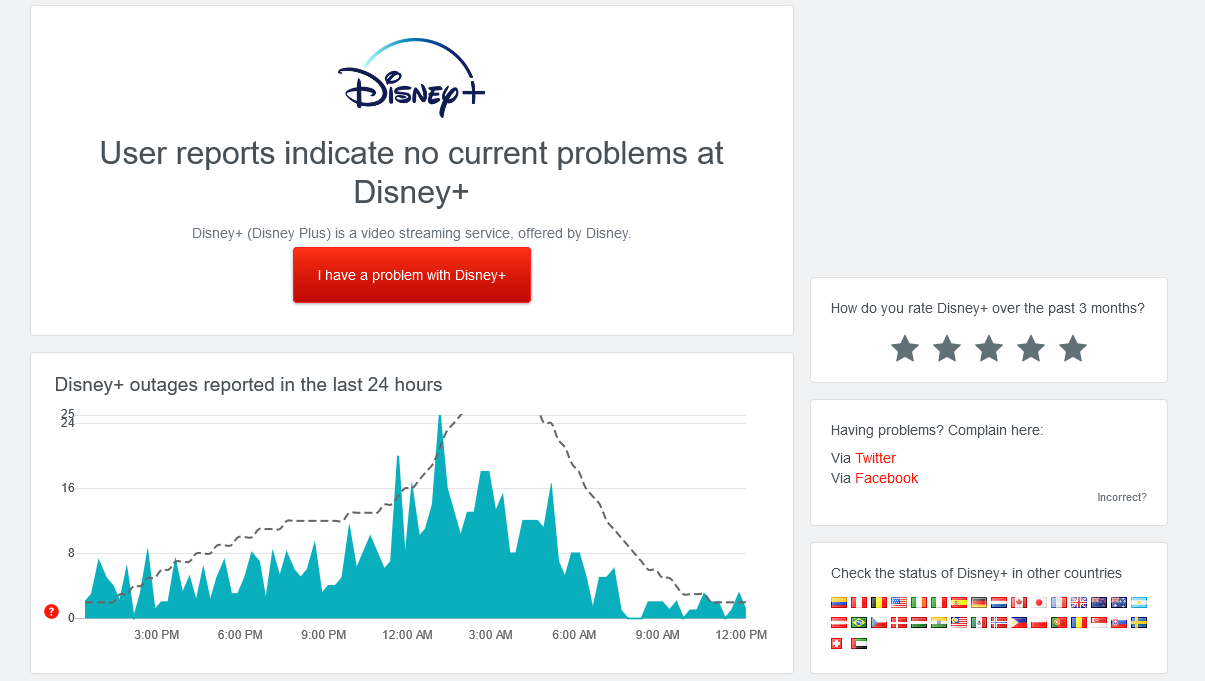This screenshot has height=681, width=1205.
Task: Choose the Mexico flag
Action: 979,622
